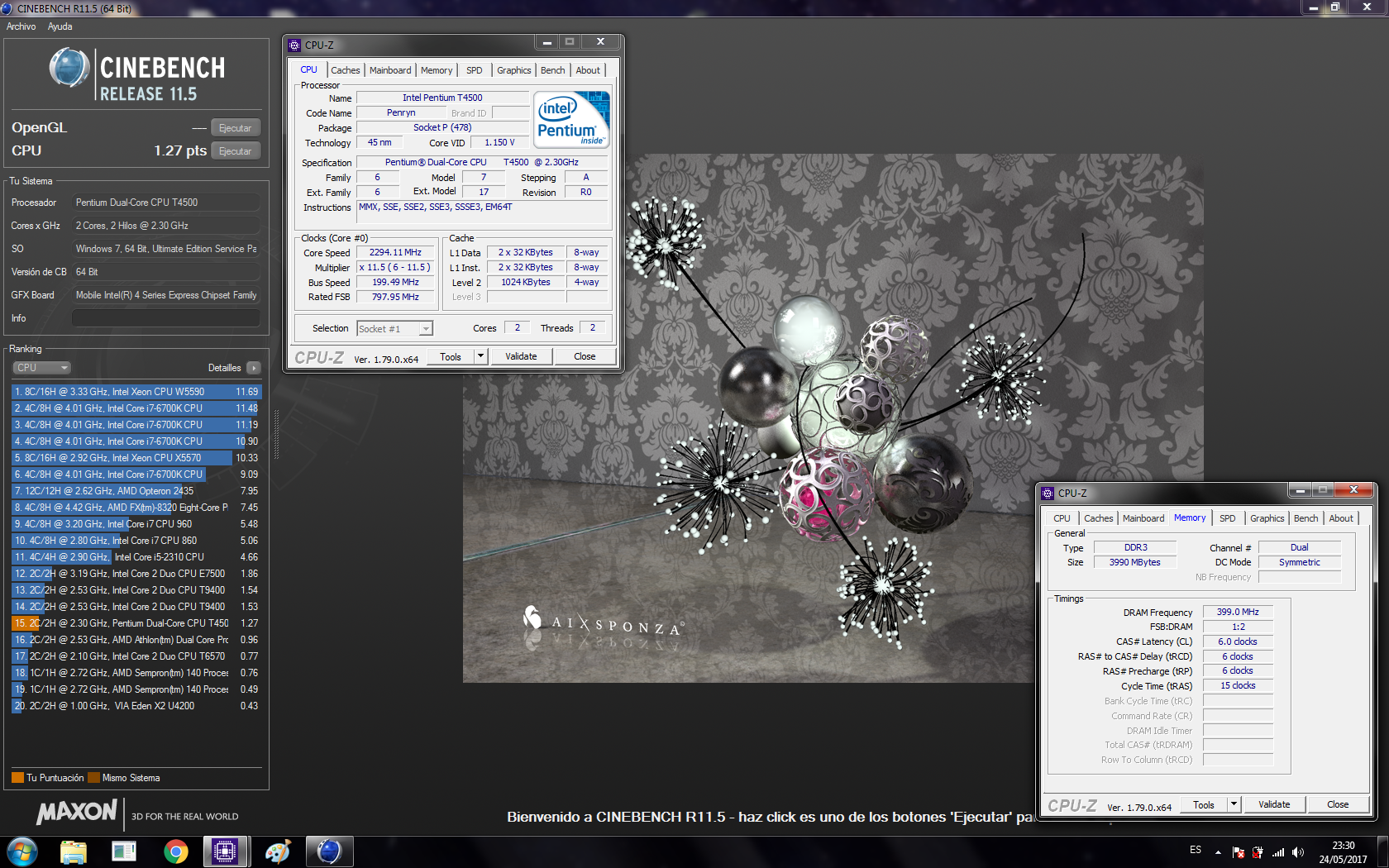Viewport: 1389px width, 868px height.
Task: Expand Tools dropdown arrow in top CPU-Z window
Action: coord(481,357)
